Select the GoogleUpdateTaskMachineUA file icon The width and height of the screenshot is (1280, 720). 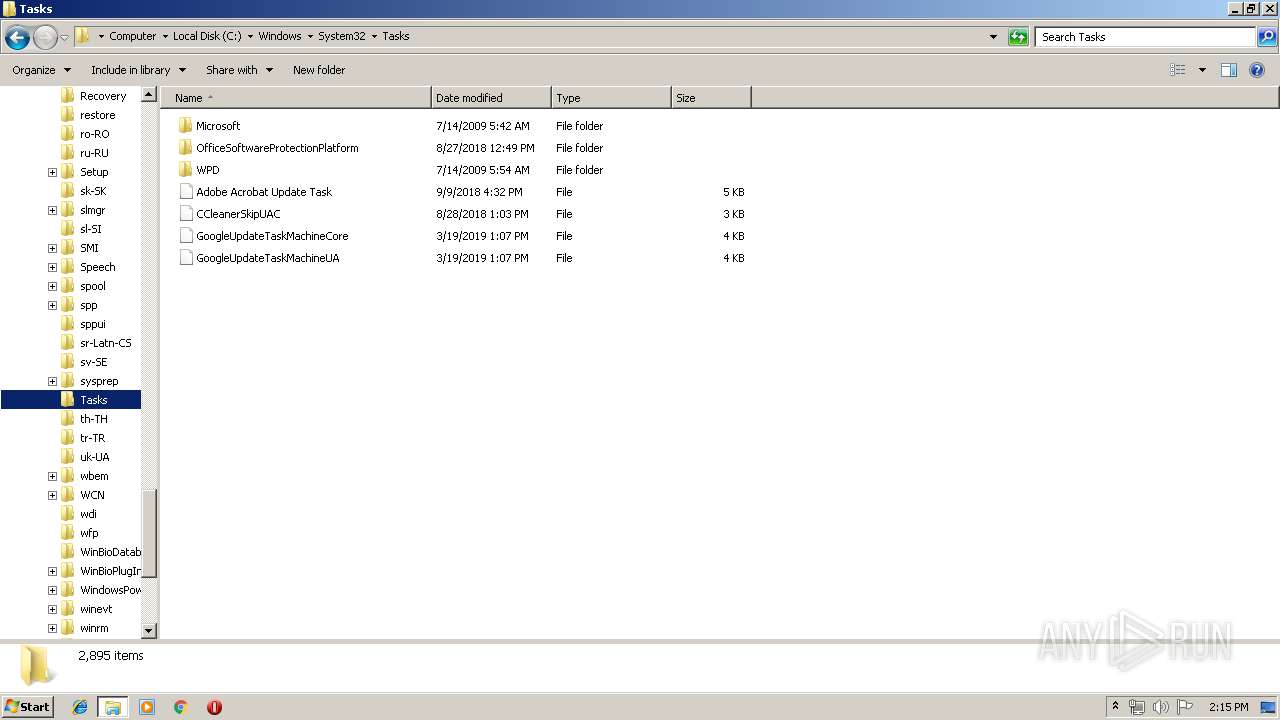[185, 258]
